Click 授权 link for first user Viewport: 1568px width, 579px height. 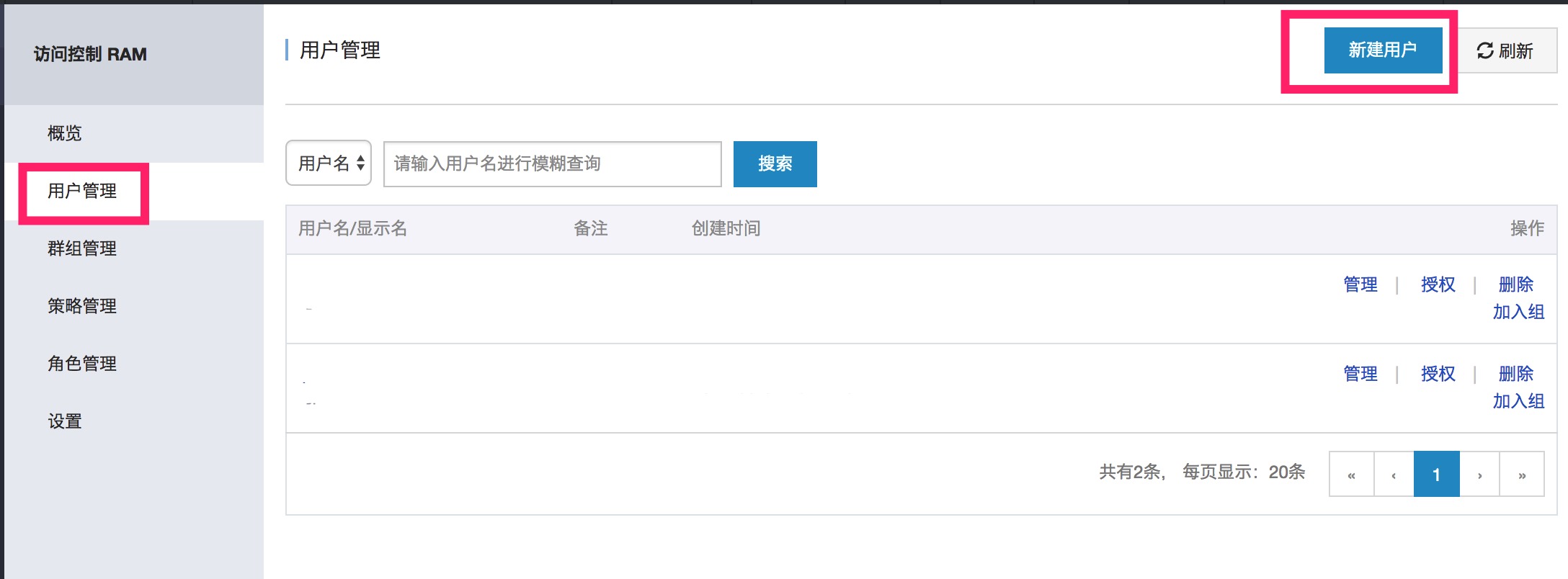(1438, 284)
